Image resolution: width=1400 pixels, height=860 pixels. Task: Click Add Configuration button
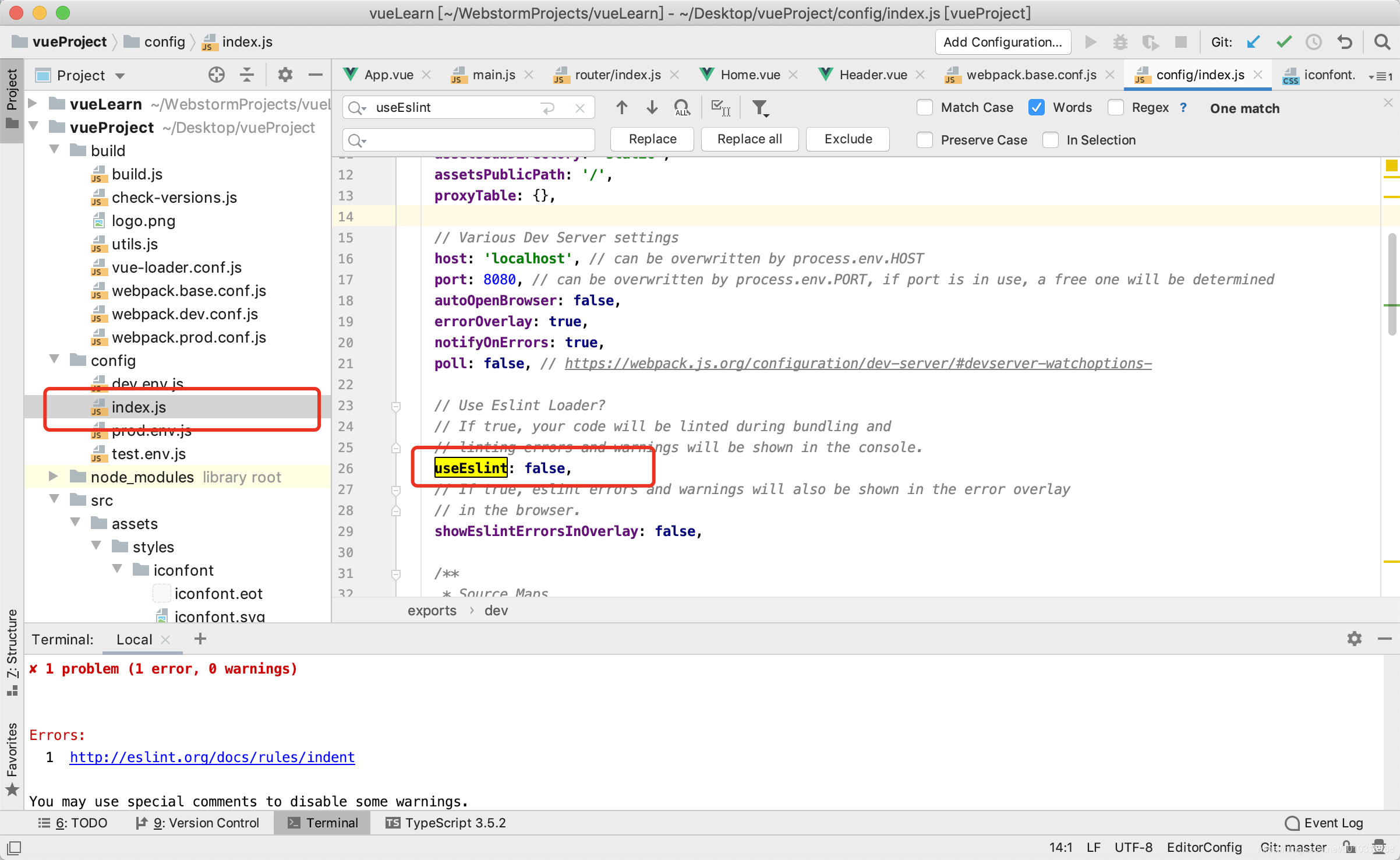tap(1003, 42)
